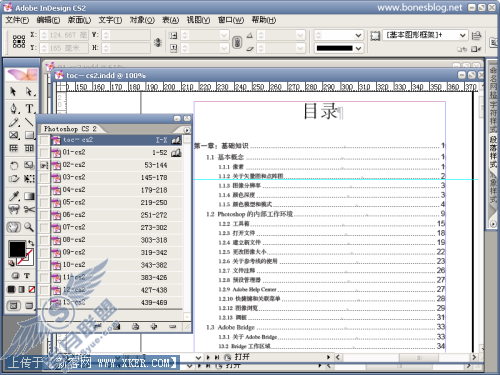Set formatting to affect text
Image resolution: width=500 pixels, height=375 pixels.
(x=27, y=276)
